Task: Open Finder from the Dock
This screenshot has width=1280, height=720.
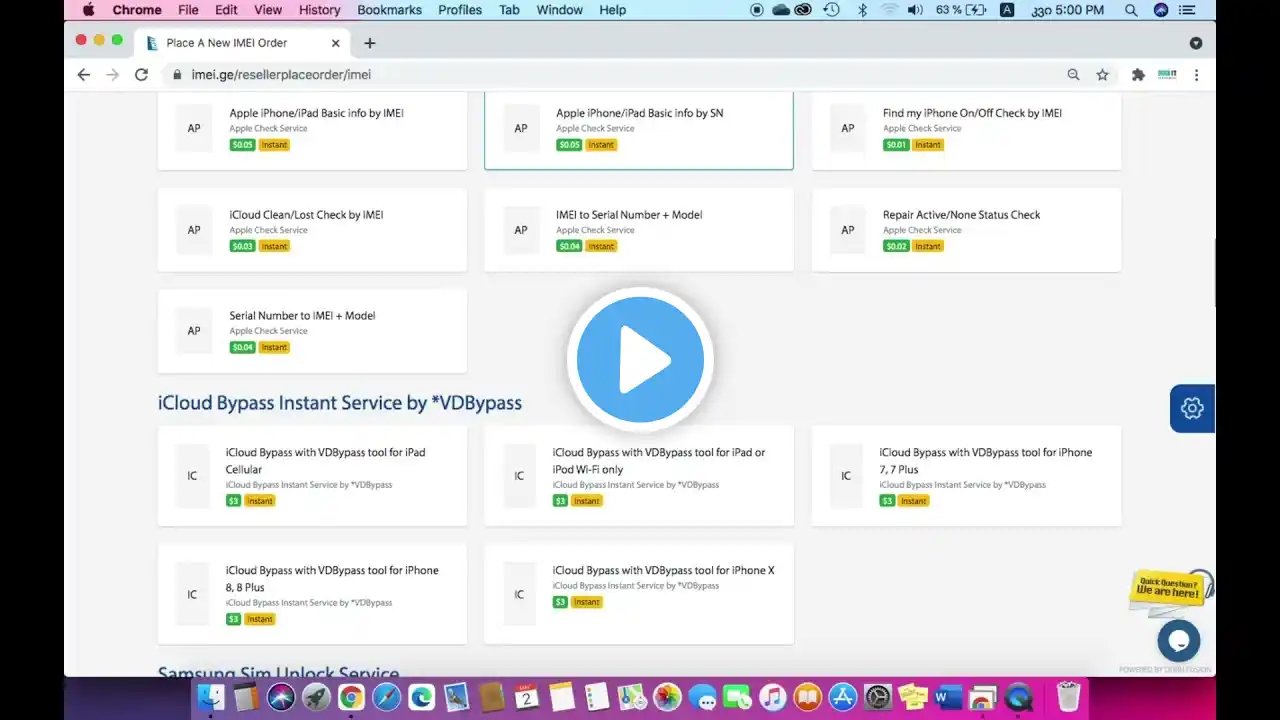Action: click(x=211, y=697)
